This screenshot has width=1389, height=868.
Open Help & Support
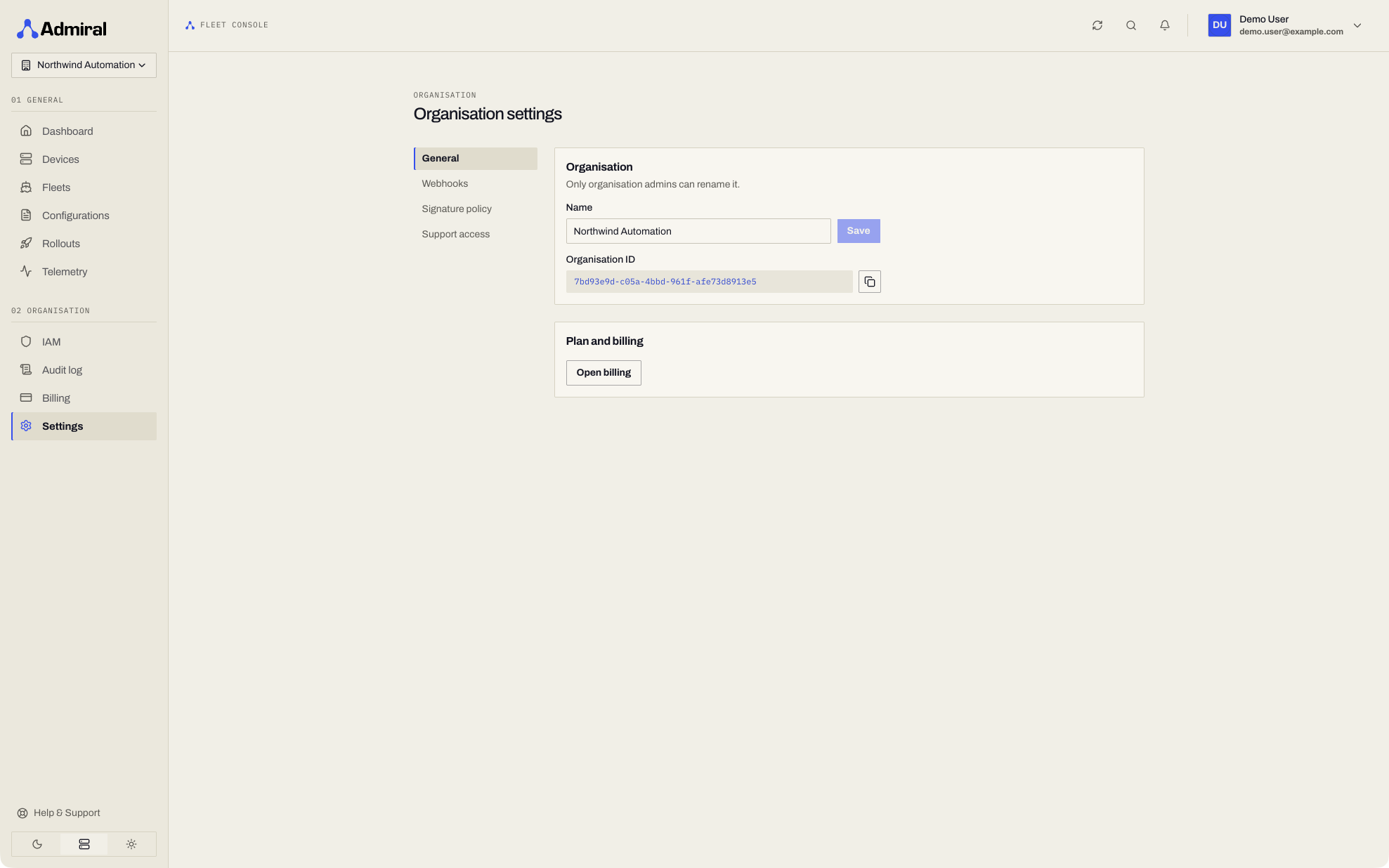pyautogui.click(x=59, y=813)
